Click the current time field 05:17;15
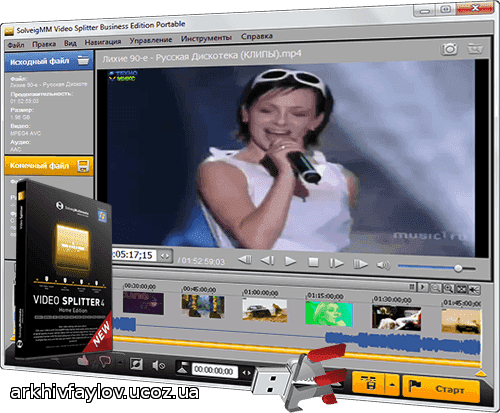The height and width of the screenshot is (413, 500). 135,255
